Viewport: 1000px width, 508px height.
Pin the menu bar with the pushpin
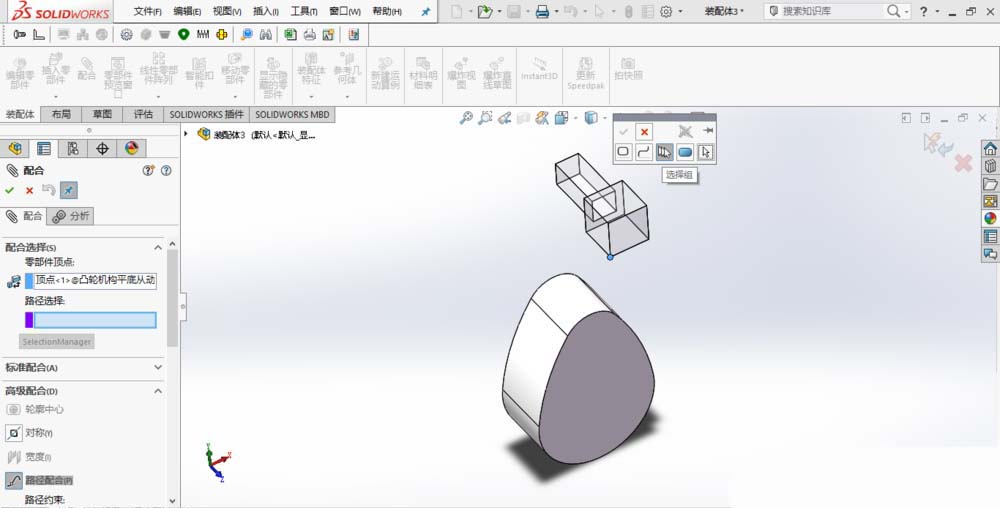[425, 11]
